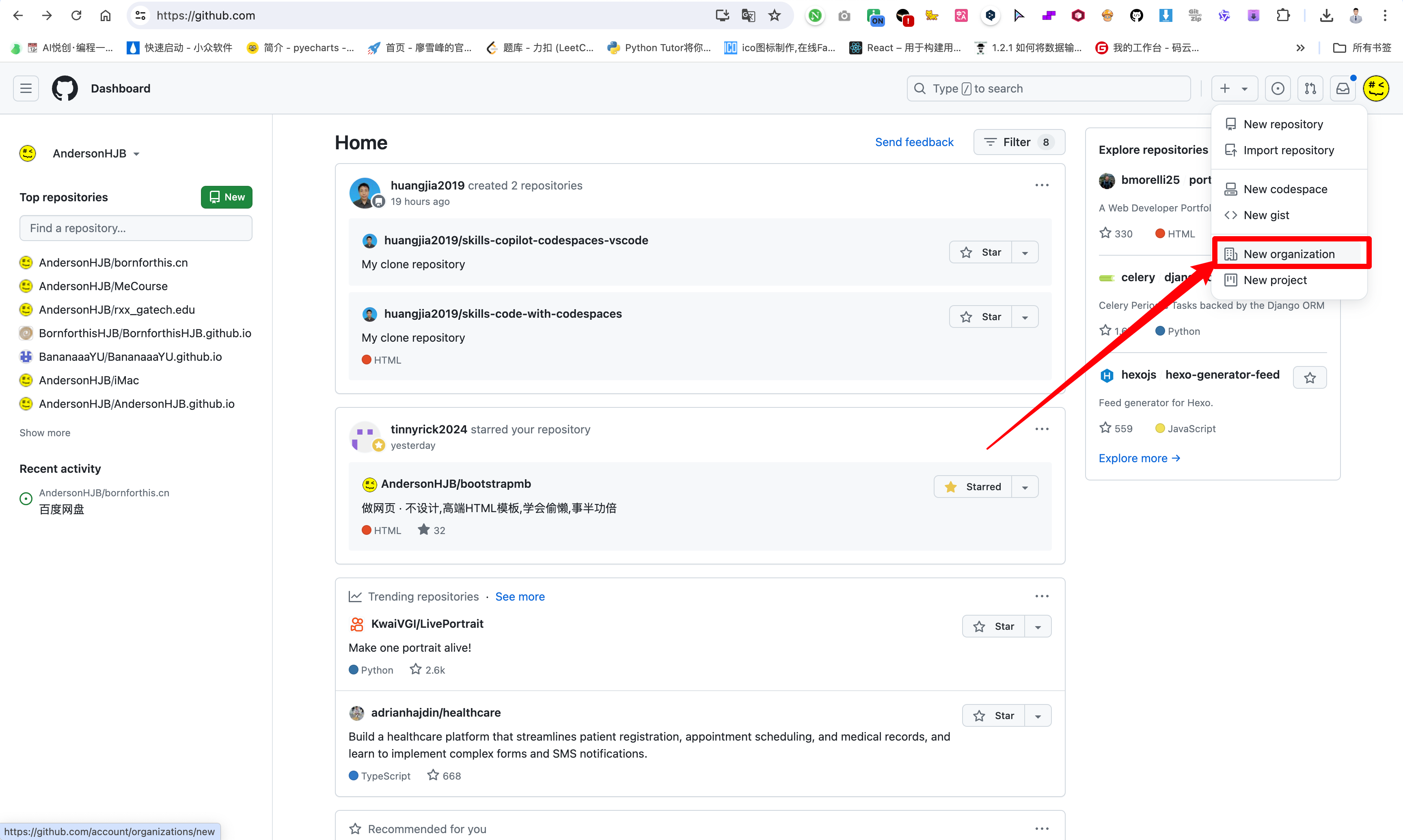Toggle the Create new plus dropdown

click(1234, 88)
